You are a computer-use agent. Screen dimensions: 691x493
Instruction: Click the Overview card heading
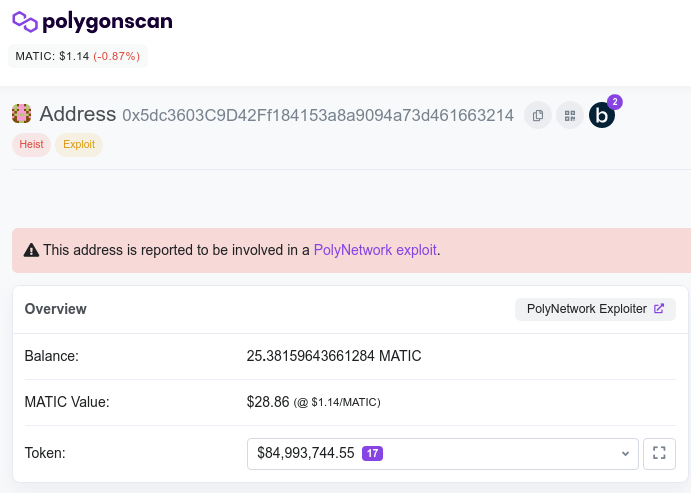(x=56, y=309)
